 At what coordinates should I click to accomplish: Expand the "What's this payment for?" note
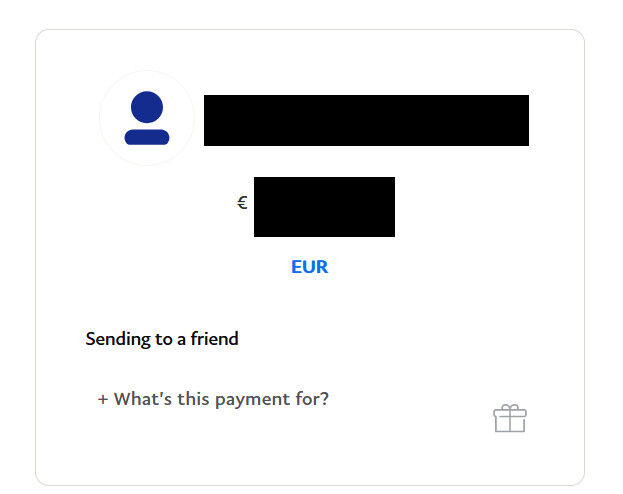213,399
